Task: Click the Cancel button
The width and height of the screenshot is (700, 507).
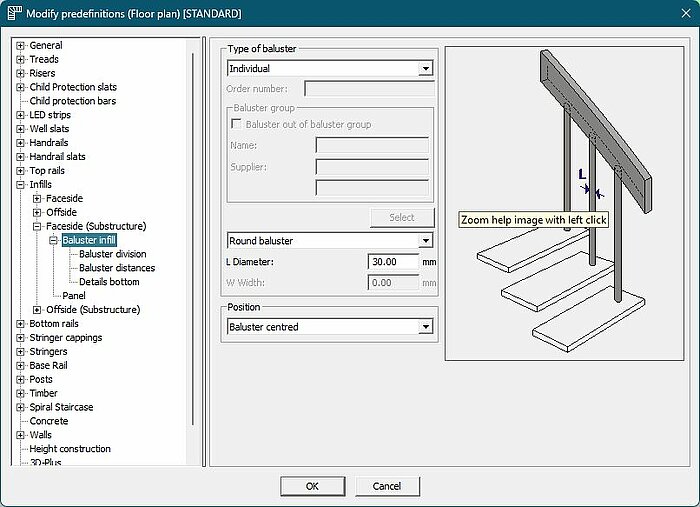Action: (x=387, y=486)
